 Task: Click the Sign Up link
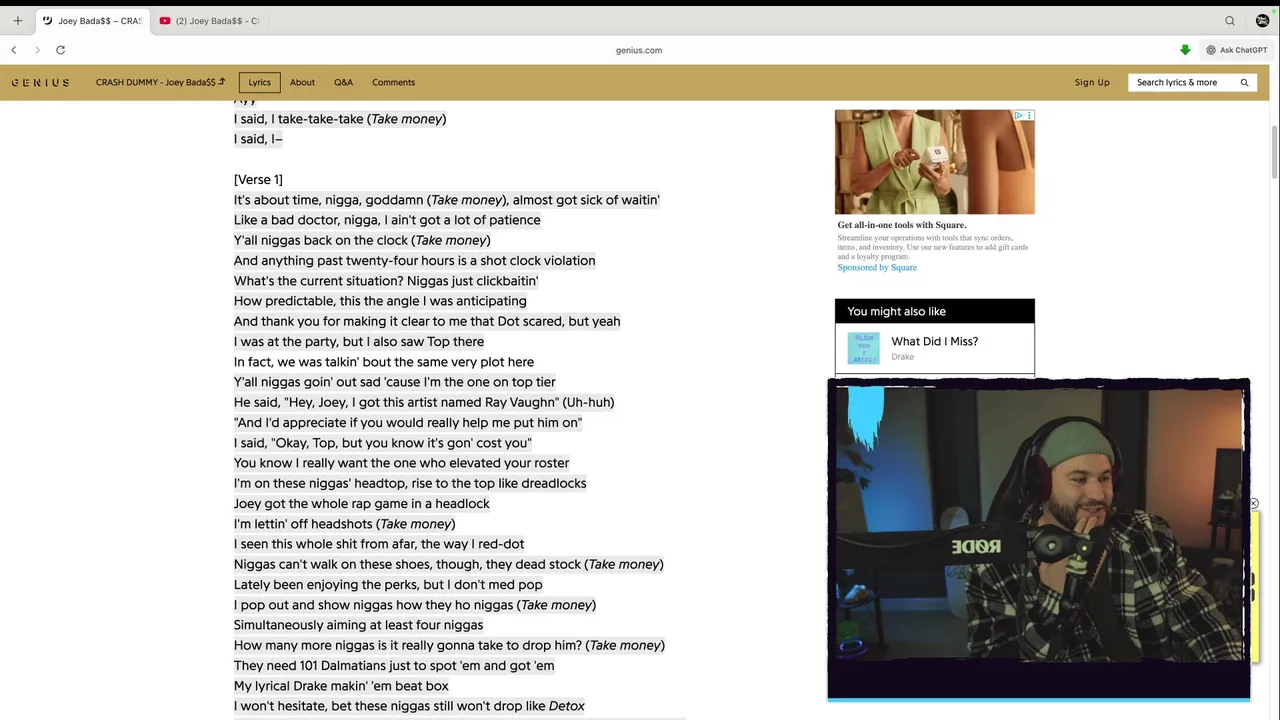point(1092,82)
